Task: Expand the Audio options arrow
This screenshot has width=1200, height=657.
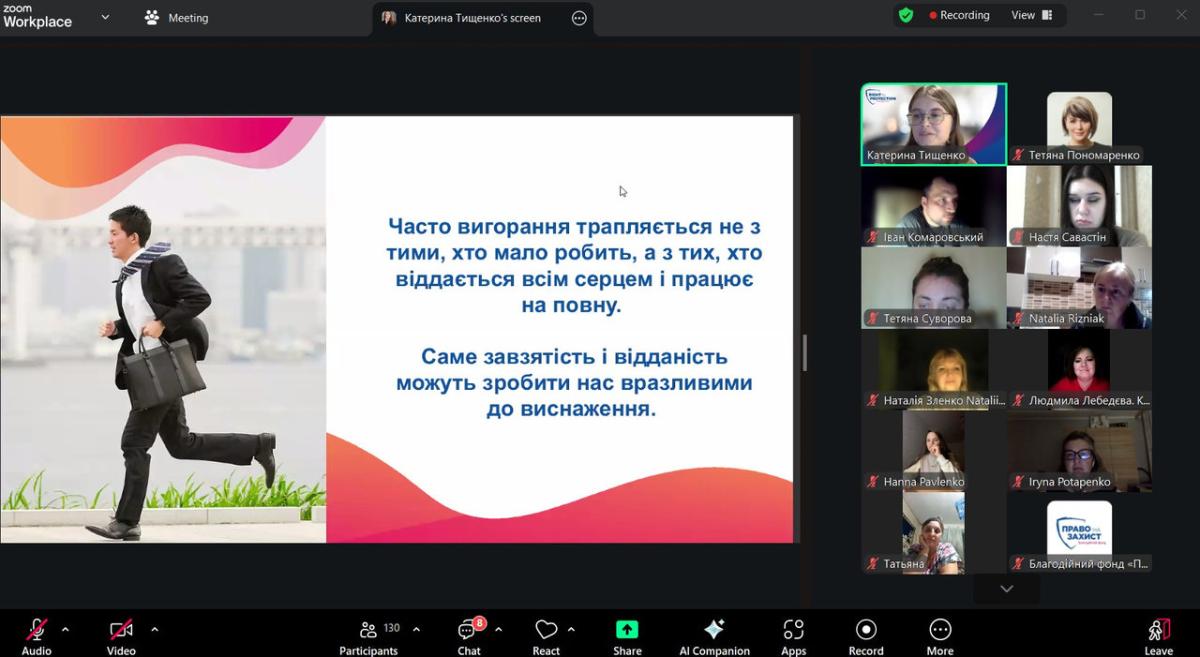Action: point(65,629)
